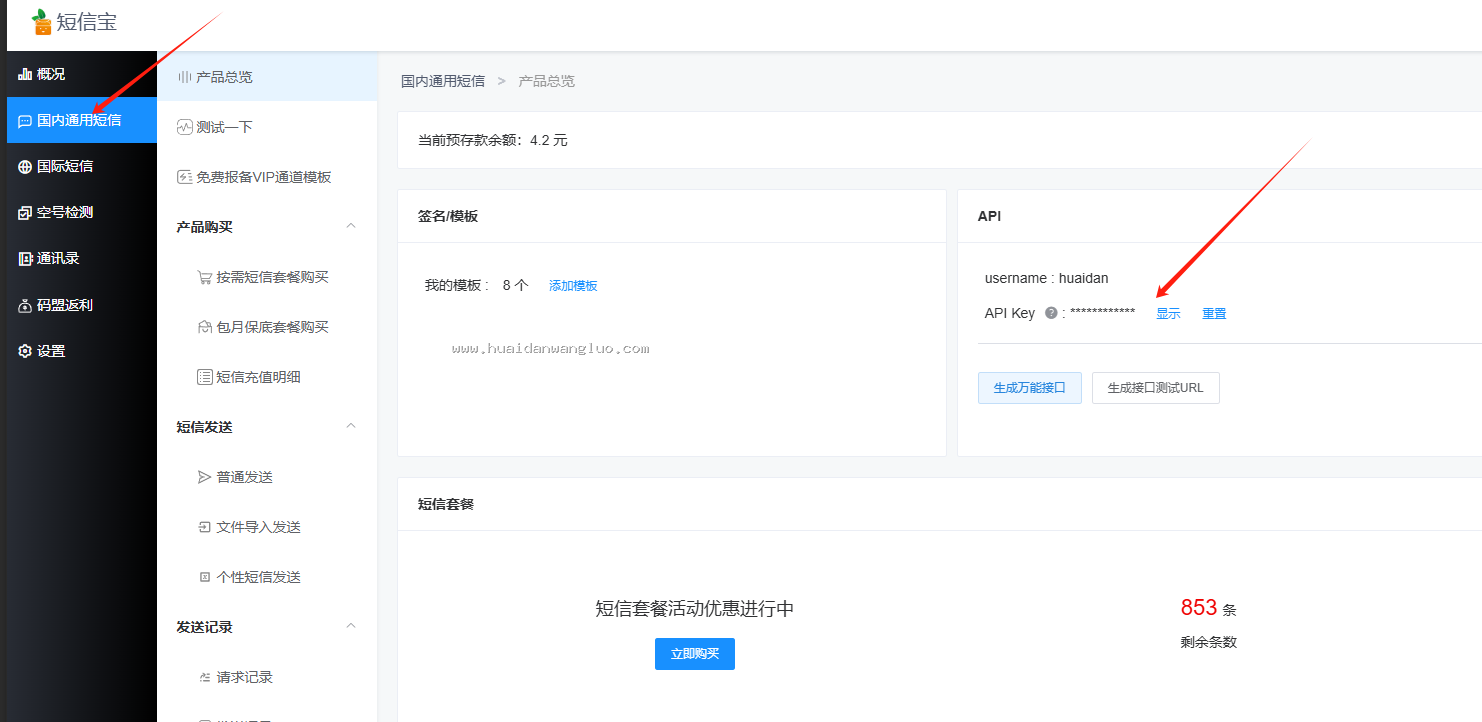The height and width of the screenshot is (722, 1482).
Task: Click the icon beside 请求记录
Action: 204,677
